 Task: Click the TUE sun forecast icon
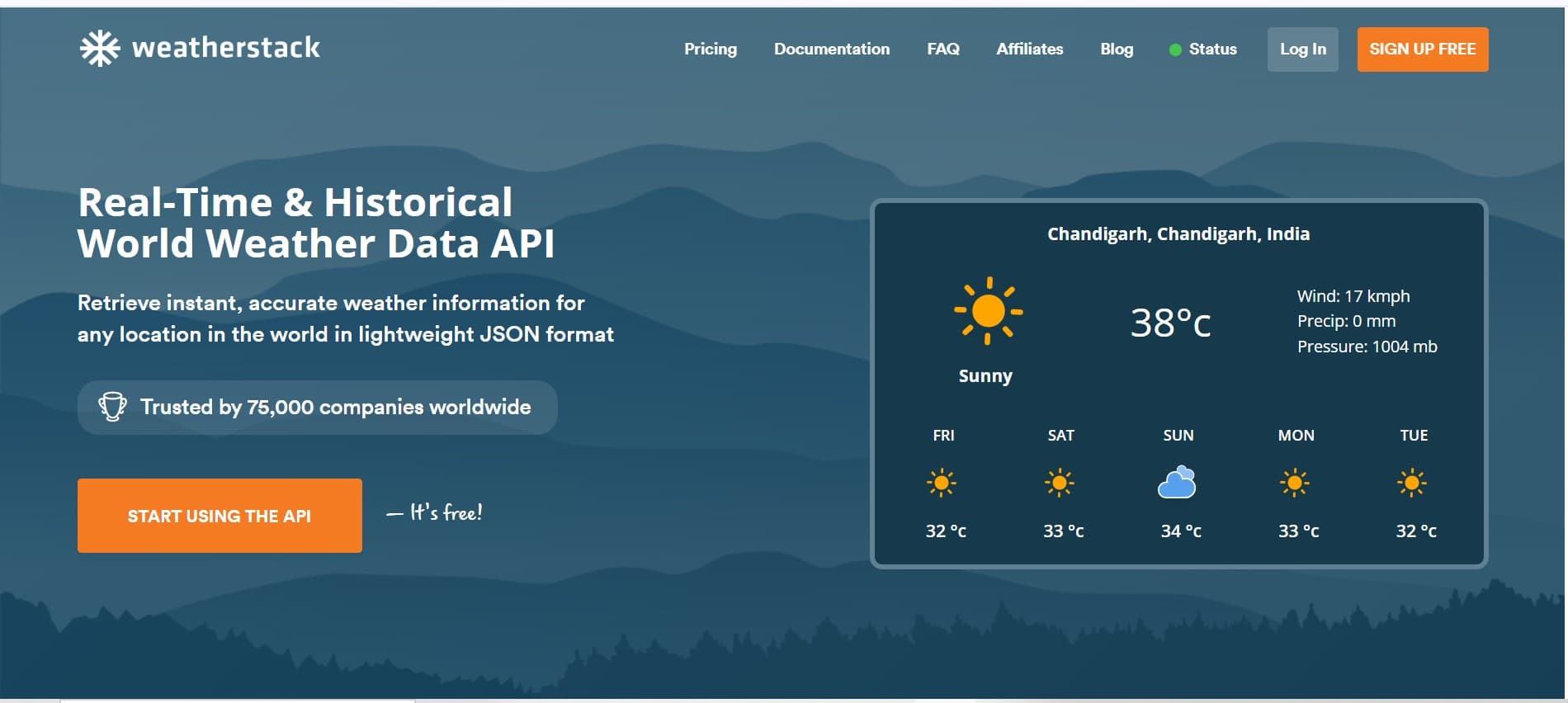click(1412, 483)
